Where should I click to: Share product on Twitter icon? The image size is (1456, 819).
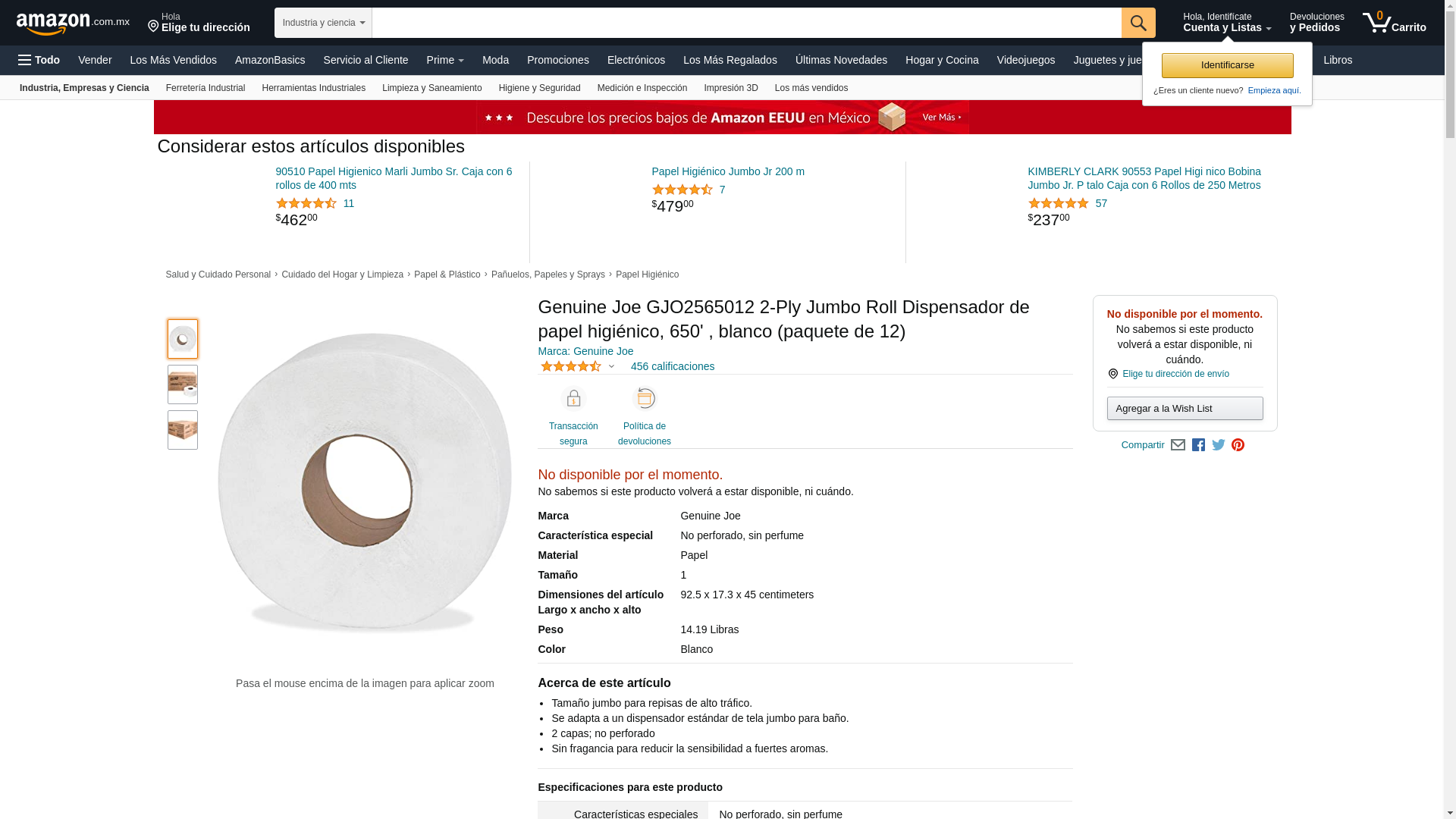click(1219, 445)
